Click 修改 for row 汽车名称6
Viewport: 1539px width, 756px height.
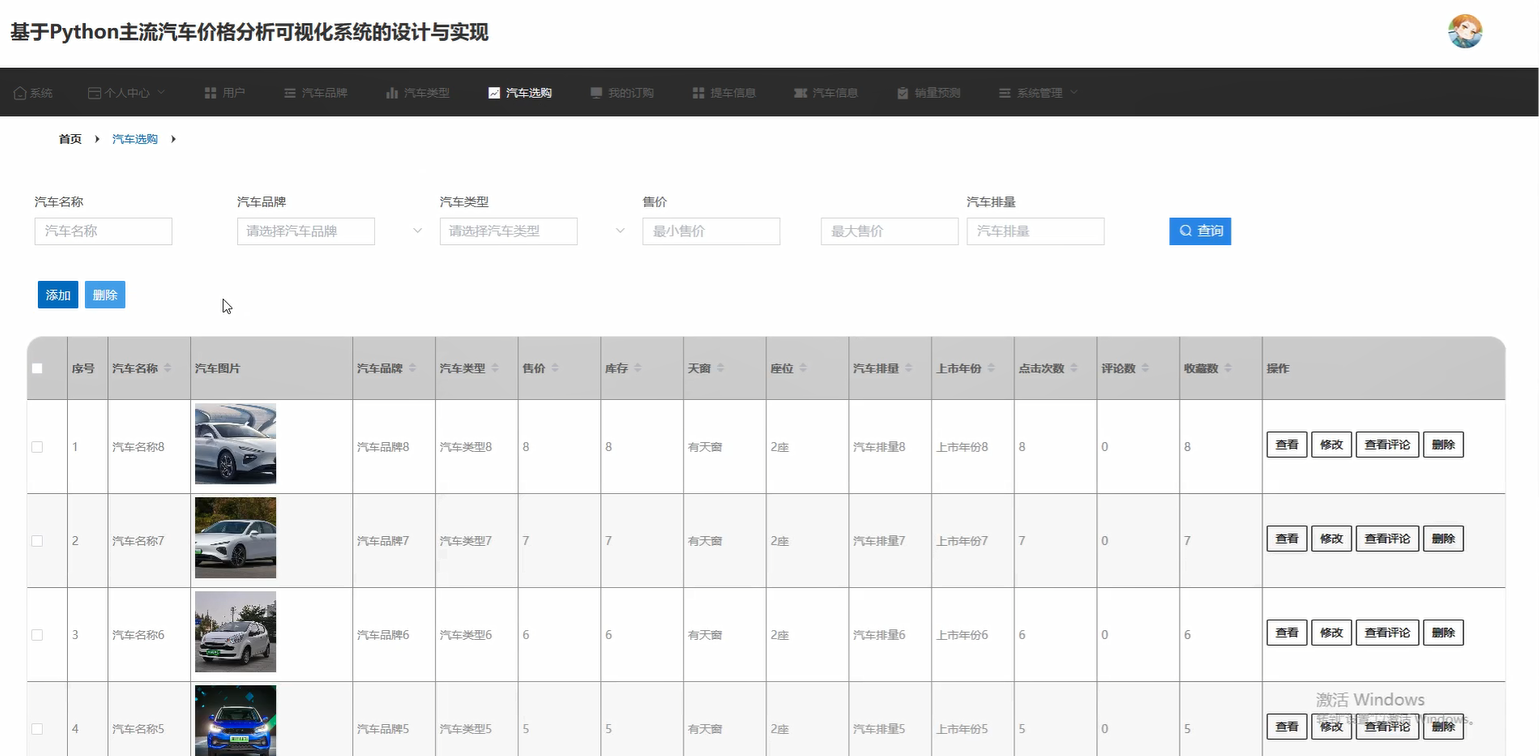pyautogui.click(x=1331, y=633)
